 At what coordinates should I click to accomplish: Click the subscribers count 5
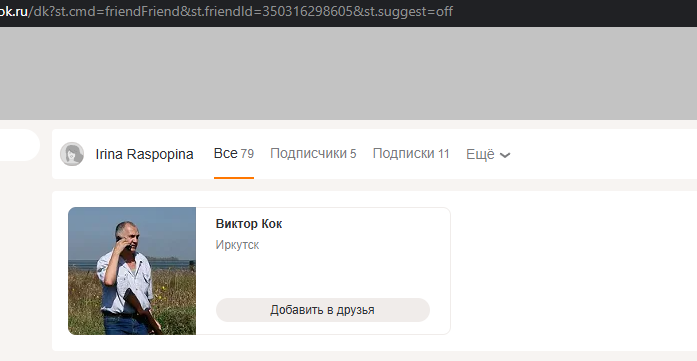pos(353,154)
